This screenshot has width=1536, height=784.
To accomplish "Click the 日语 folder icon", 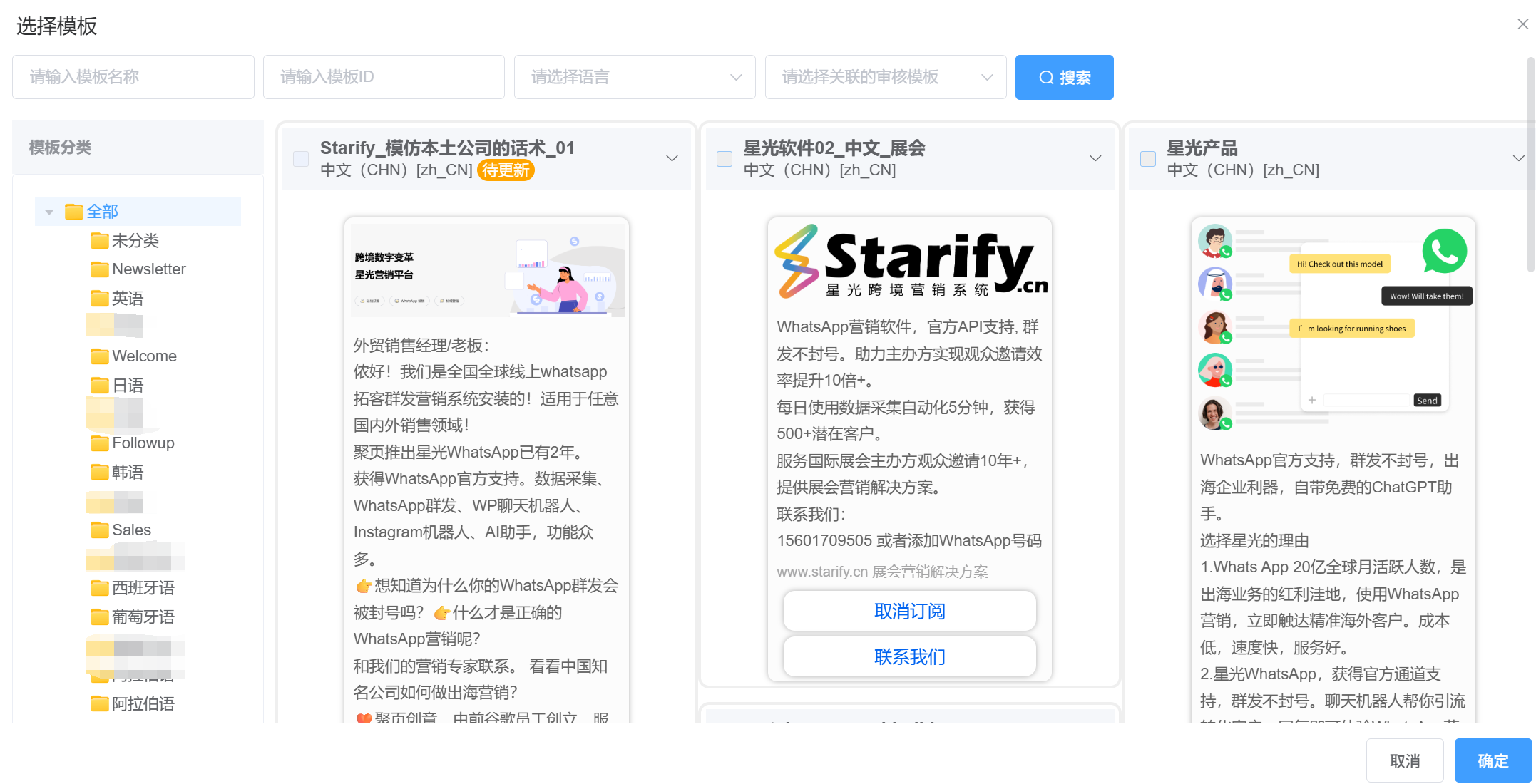I will click(x=99, y=386).
